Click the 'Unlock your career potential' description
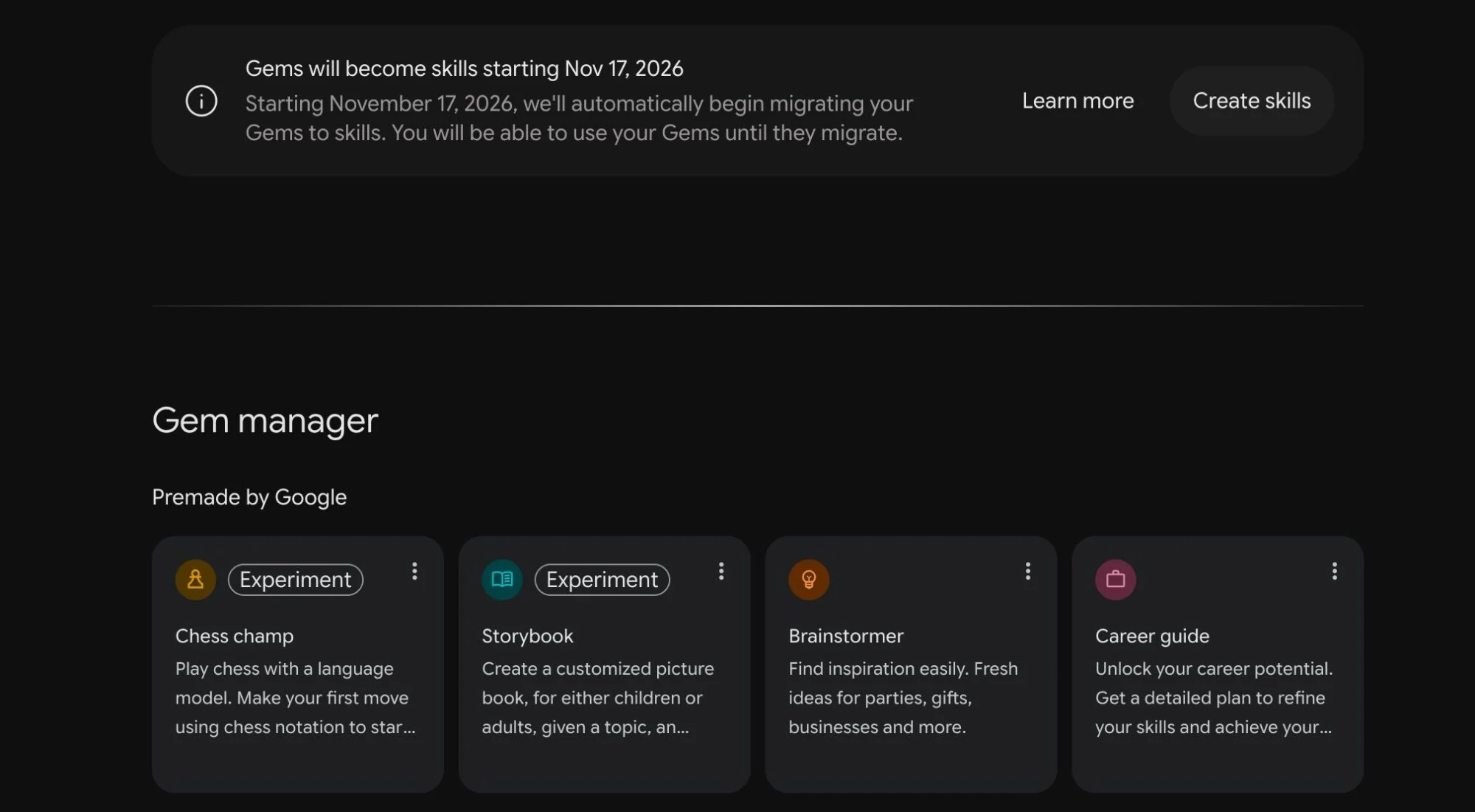The width and height of the screenshot is (1475, 812). coord(1214,698)
